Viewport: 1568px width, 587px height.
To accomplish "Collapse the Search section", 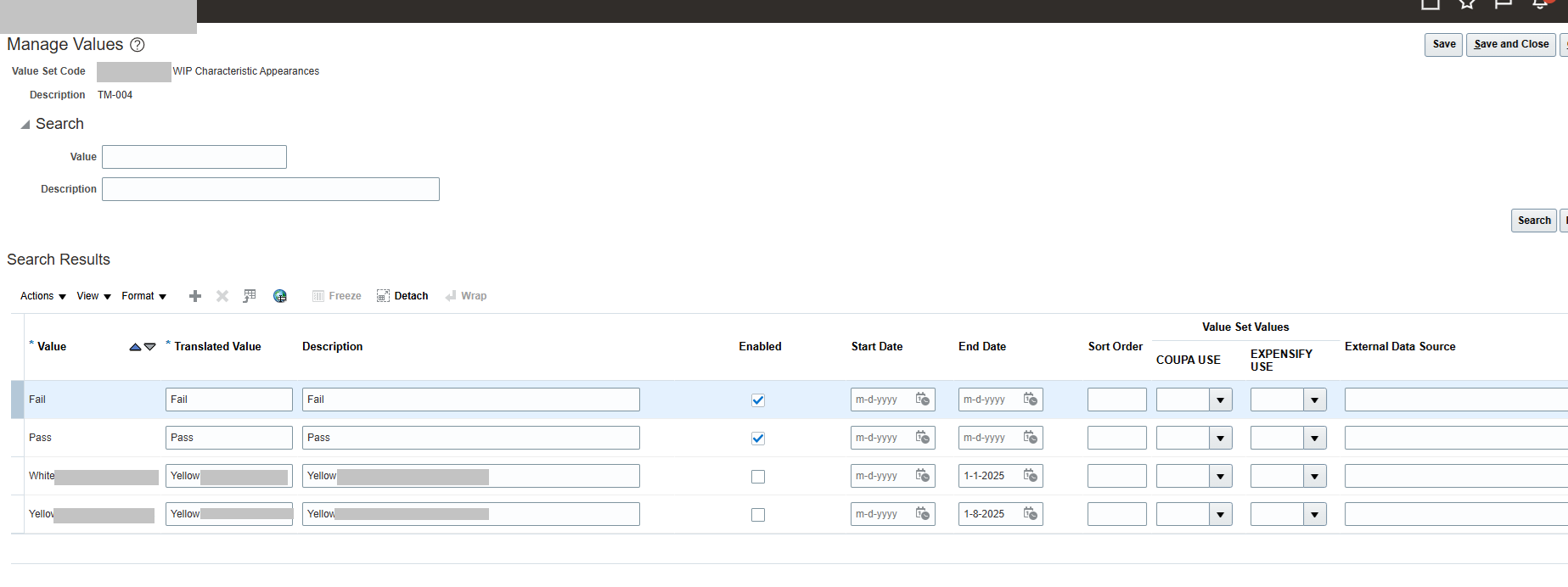I will coord(25,125).
